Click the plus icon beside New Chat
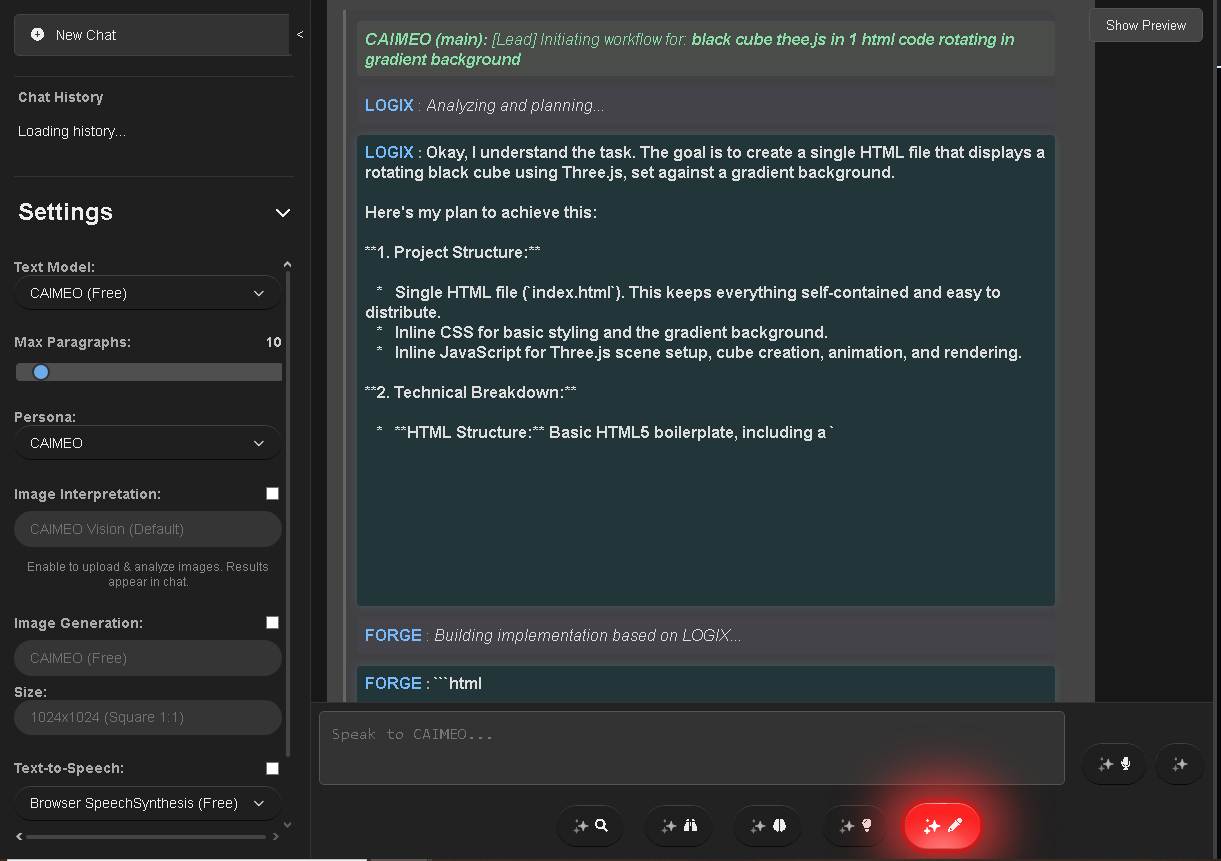Screen dimensions: 1221x861 click(38, 34)
